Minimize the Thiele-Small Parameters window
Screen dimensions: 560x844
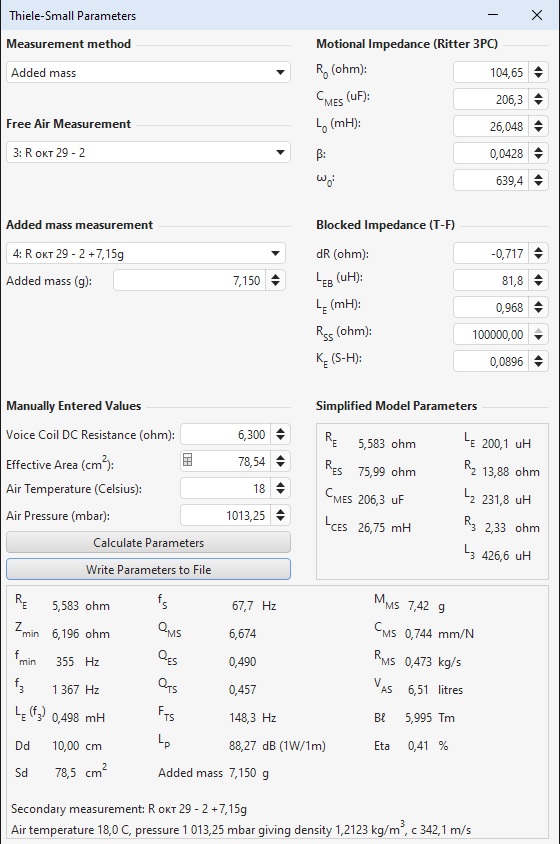(x=493, y=15)
